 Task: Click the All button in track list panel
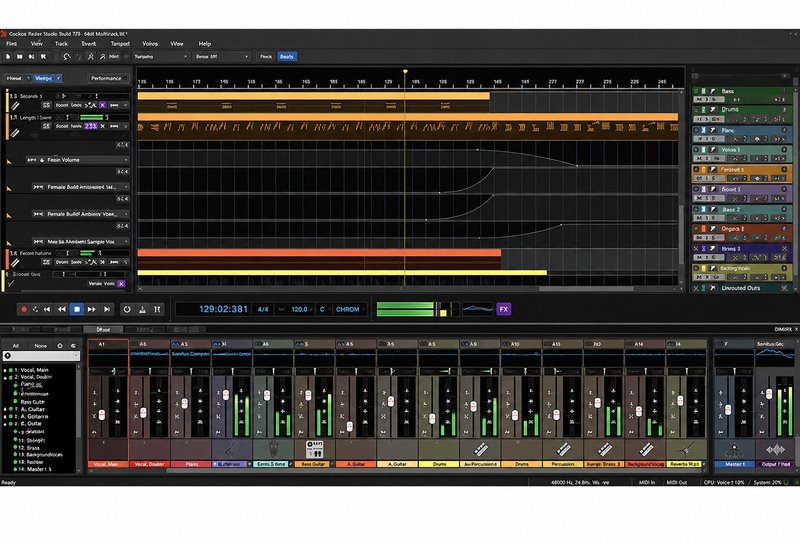15,346
